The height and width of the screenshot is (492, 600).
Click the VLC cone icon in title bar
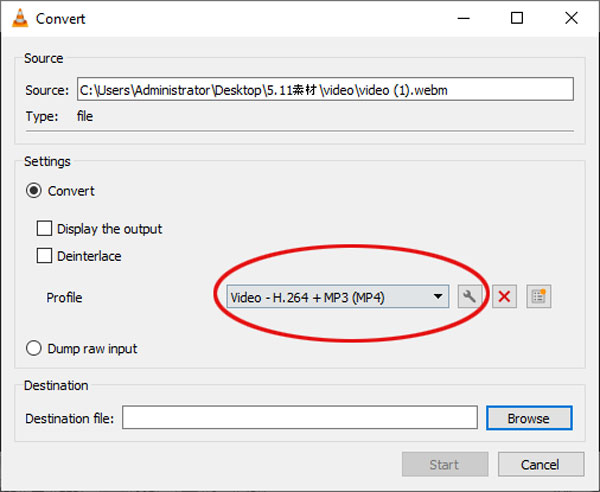(20, 18)
